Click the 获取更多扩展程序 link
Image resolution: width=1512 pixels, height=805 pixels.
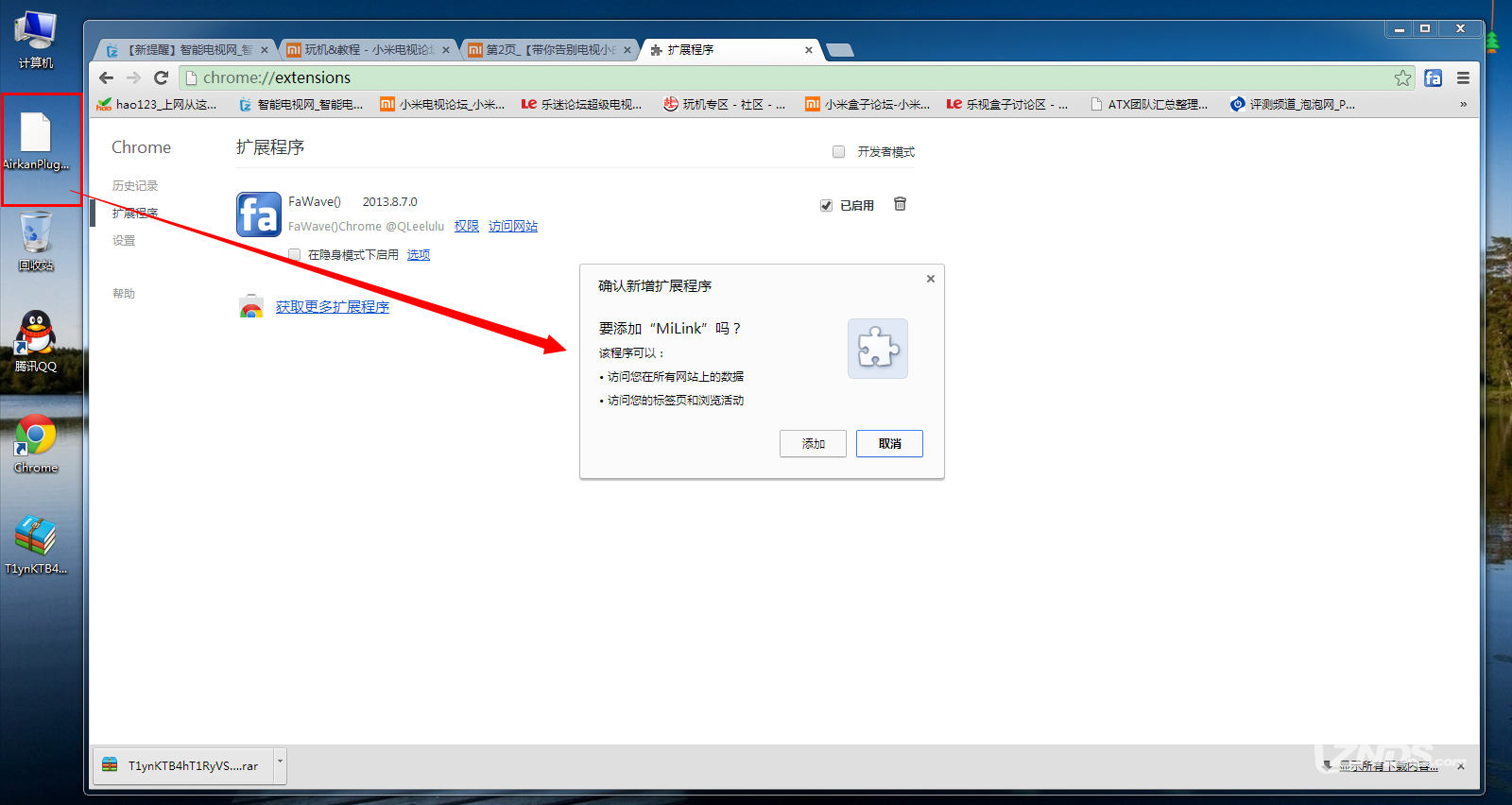click(x=333, y=307)
